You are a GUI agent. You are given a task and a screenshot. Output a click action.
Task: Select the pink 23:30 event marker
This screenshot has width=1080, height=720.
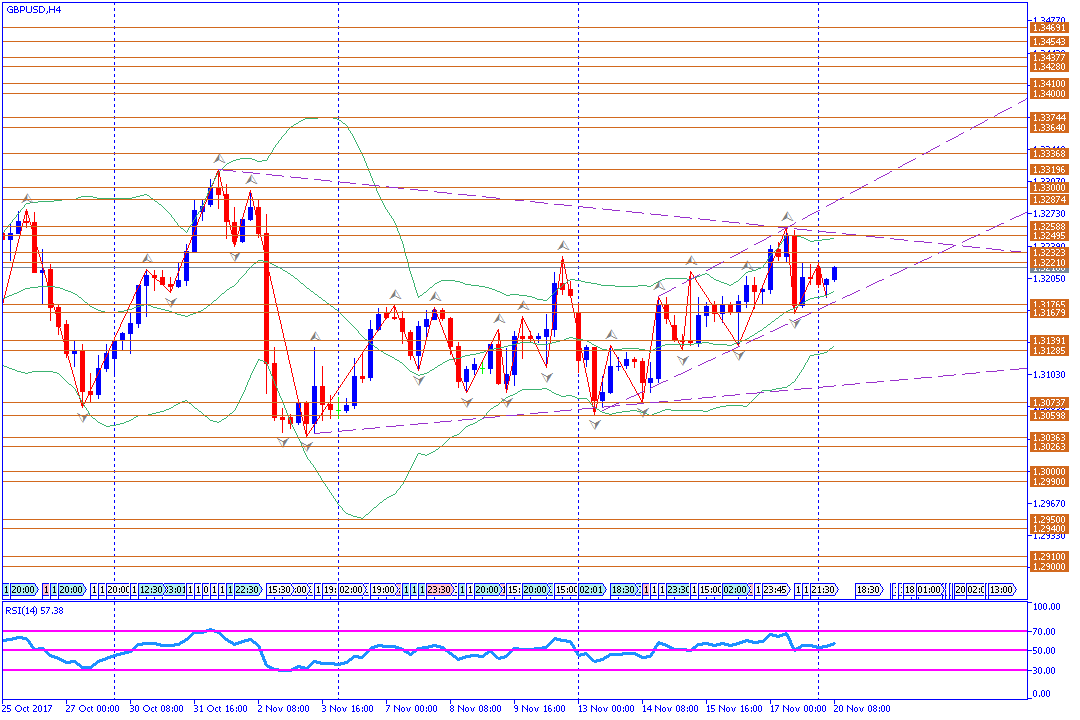click(439, 590)
